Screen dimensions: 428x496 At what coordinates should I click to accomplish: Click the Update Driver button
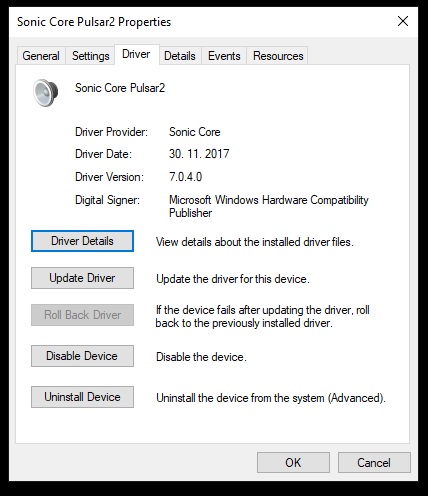82,278
